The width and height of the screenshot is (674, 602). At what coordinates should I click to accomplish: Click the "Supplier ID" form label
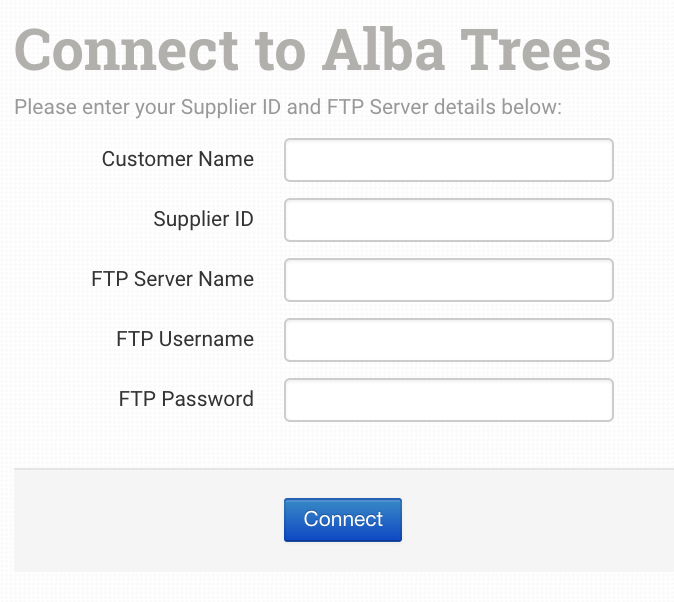tap(203, 219)
